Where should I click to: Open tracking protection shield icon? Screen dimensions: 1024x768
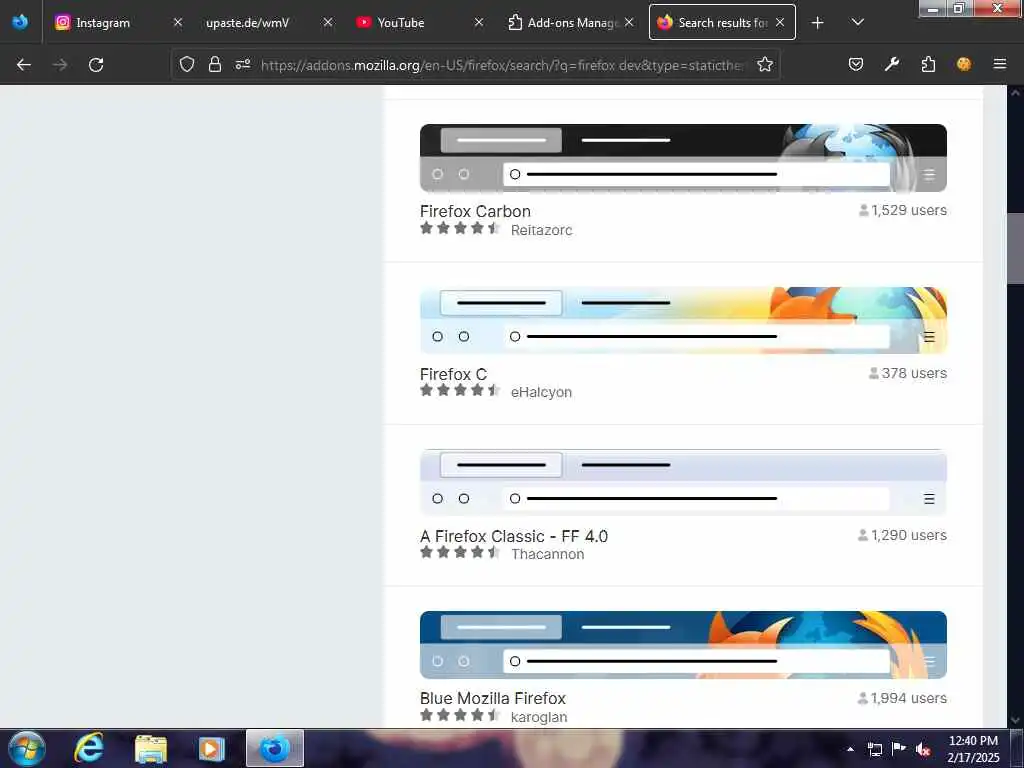click(187, 64)
